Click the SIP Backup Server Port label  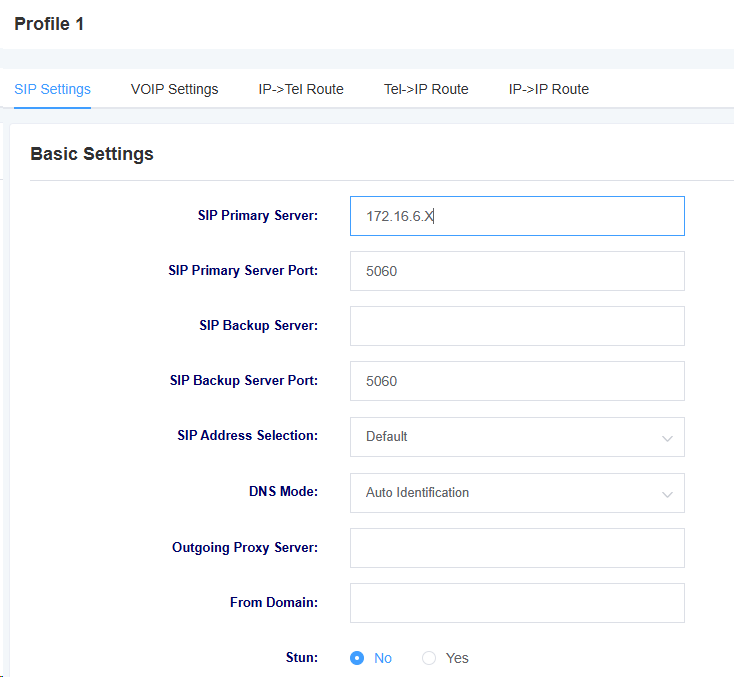point(244,381)
